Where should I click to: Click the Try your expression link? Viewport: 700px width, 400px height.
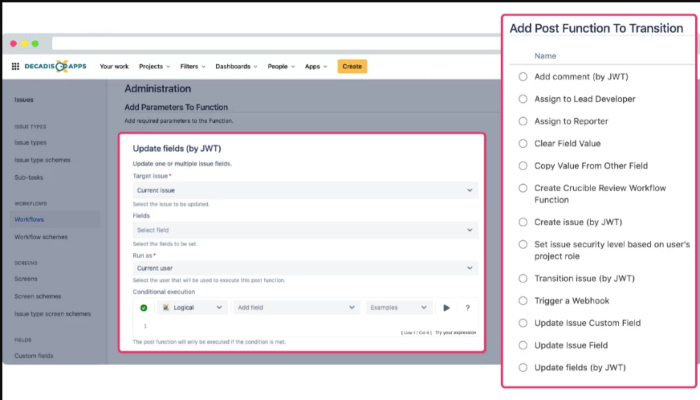coord(455,333)
